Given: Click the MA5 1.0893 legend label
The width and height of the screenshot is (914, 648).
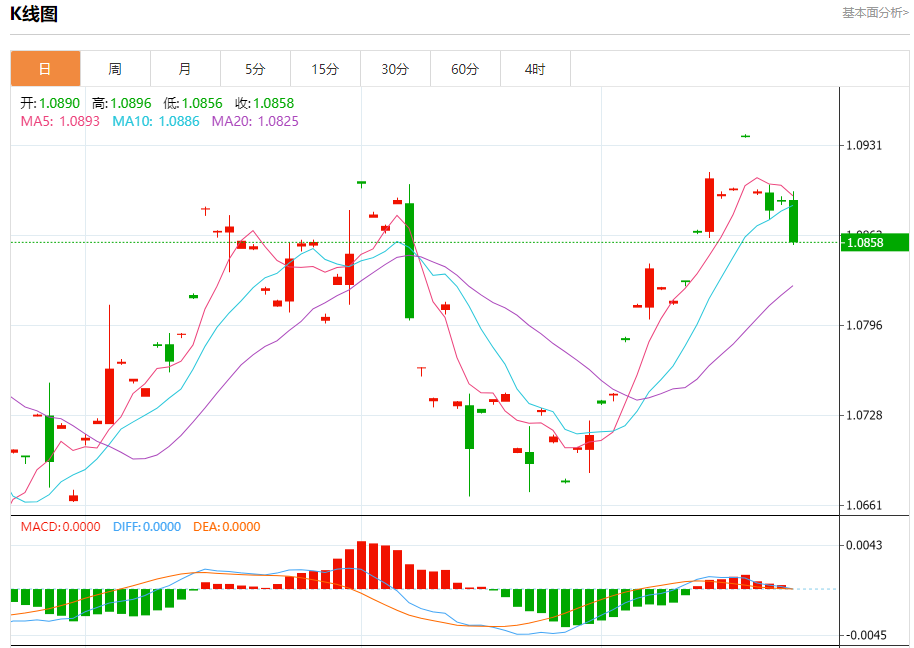Looking at the screenshot, I should (x=60, y=121).
